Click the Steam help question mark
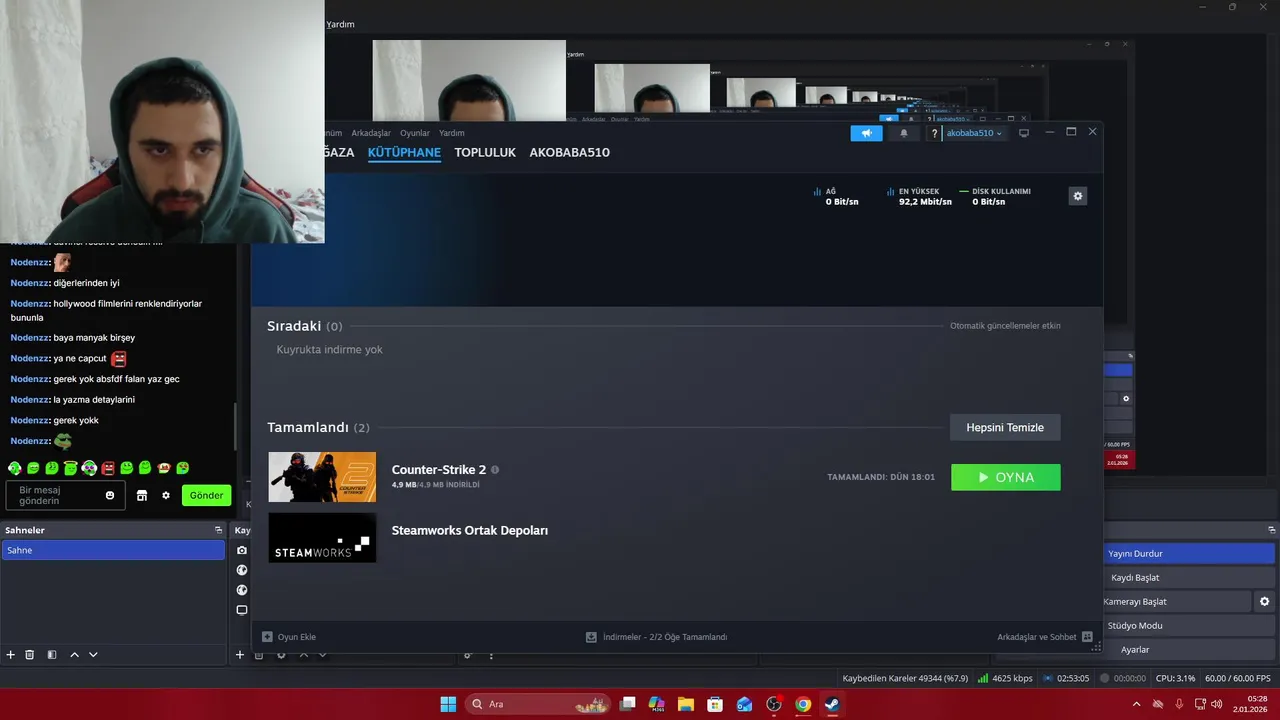 coord(934,133)
